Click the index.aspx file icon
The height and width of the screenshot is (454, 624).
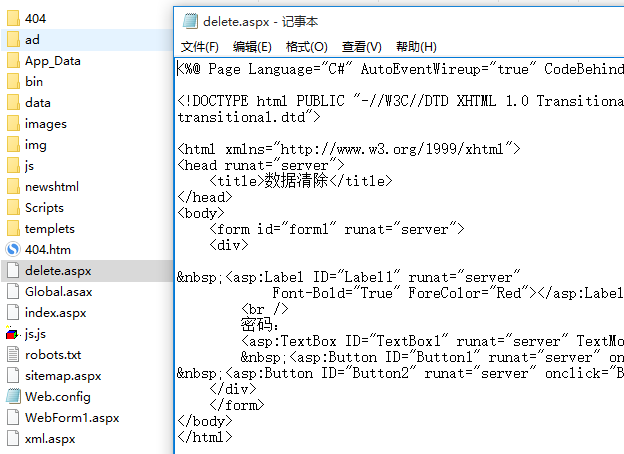13,312
